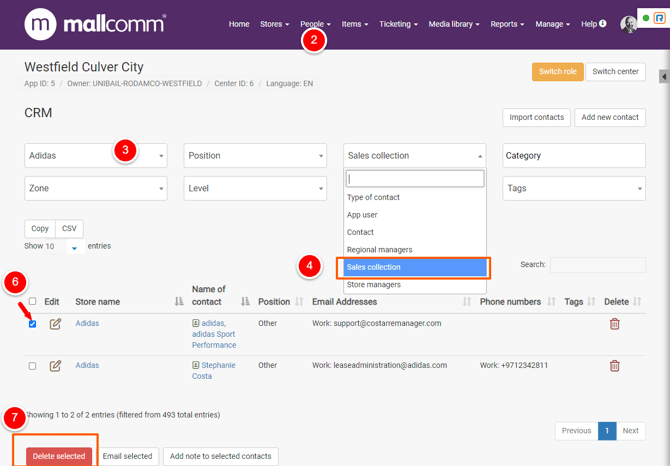The height and width of the screenshot is (466, 670).
Task: Select page 1 in pagination
Action: point(607,431)
